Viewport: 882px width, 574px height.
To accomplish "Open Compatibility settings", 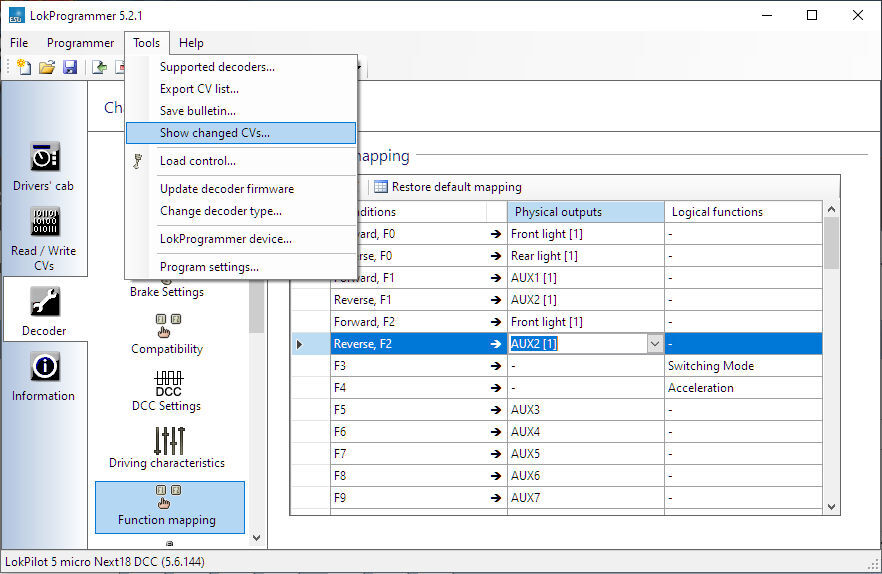I will click(x=167, y=334).
